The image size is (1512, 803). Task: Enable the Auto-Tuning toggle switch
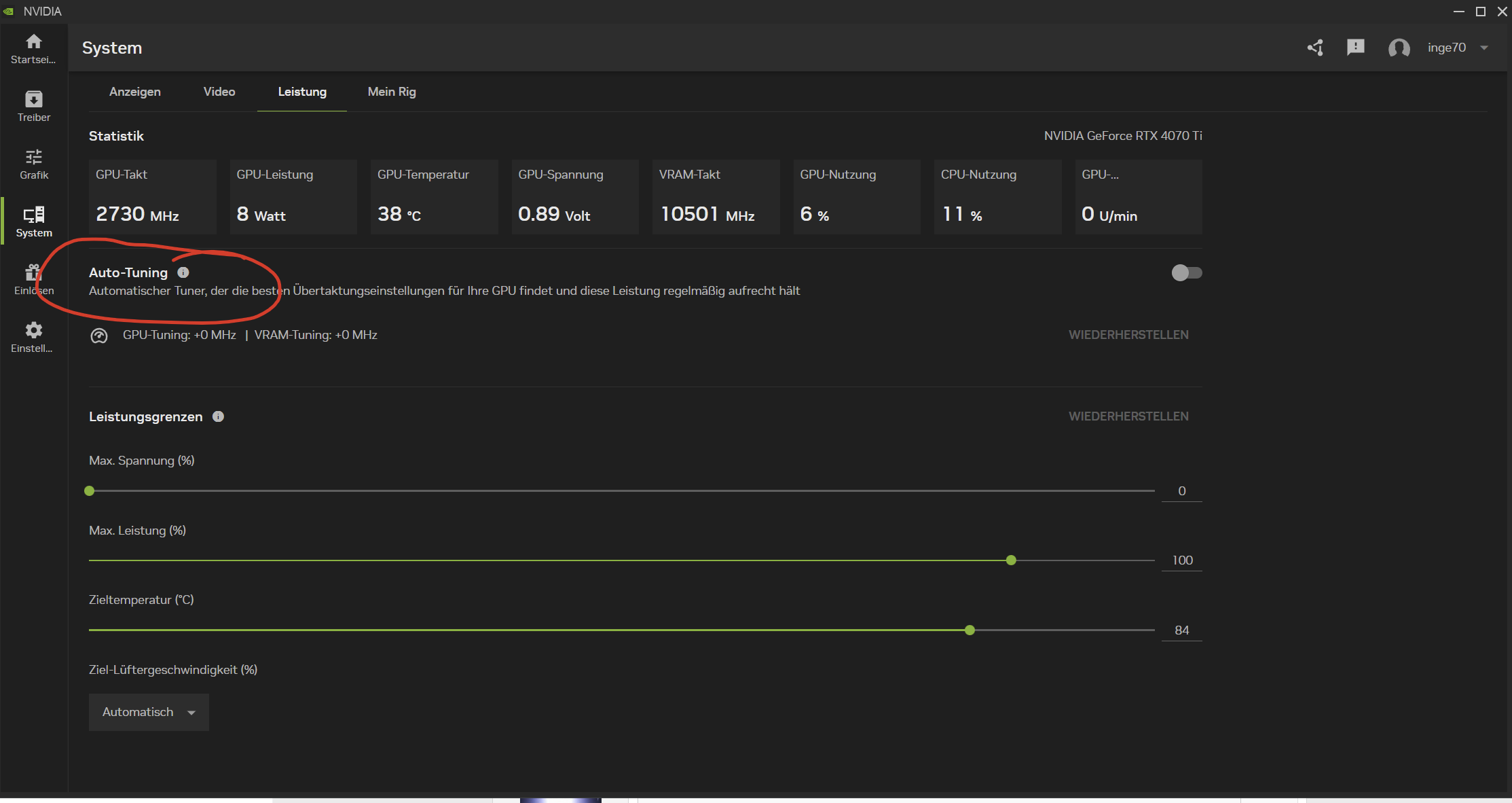click(1186, 273)
